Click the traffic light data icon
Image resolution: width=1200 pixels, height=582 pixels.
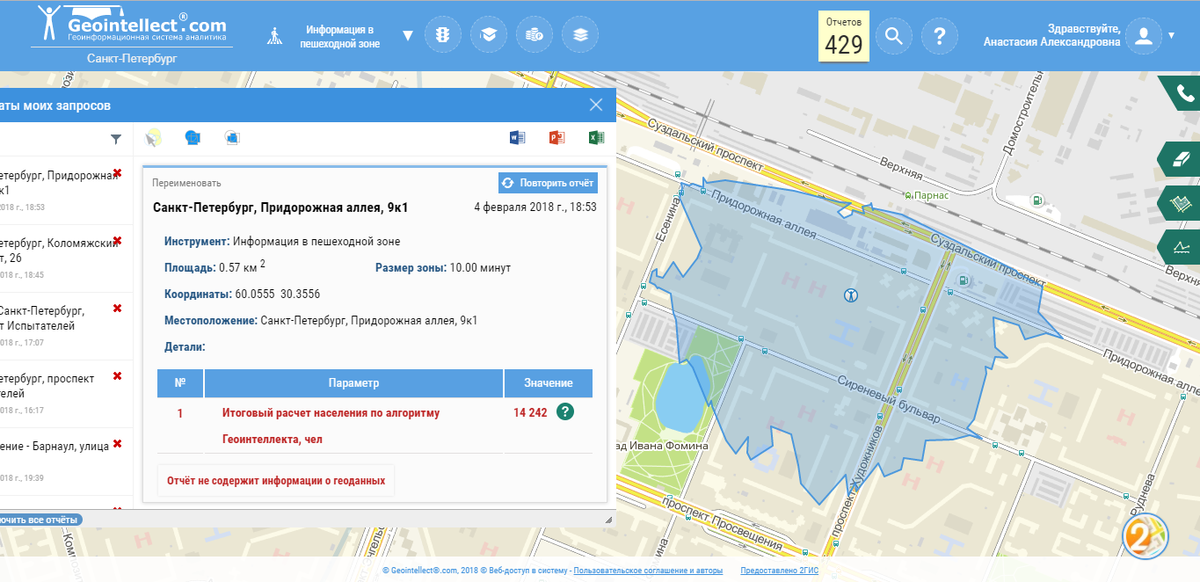(x=443, y=33)
